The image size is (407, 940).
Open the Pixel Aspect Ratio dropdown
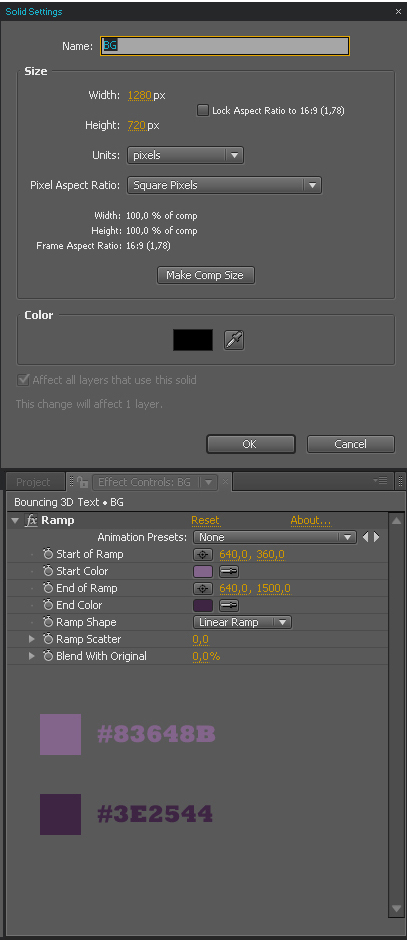click(x=224, y=185)
